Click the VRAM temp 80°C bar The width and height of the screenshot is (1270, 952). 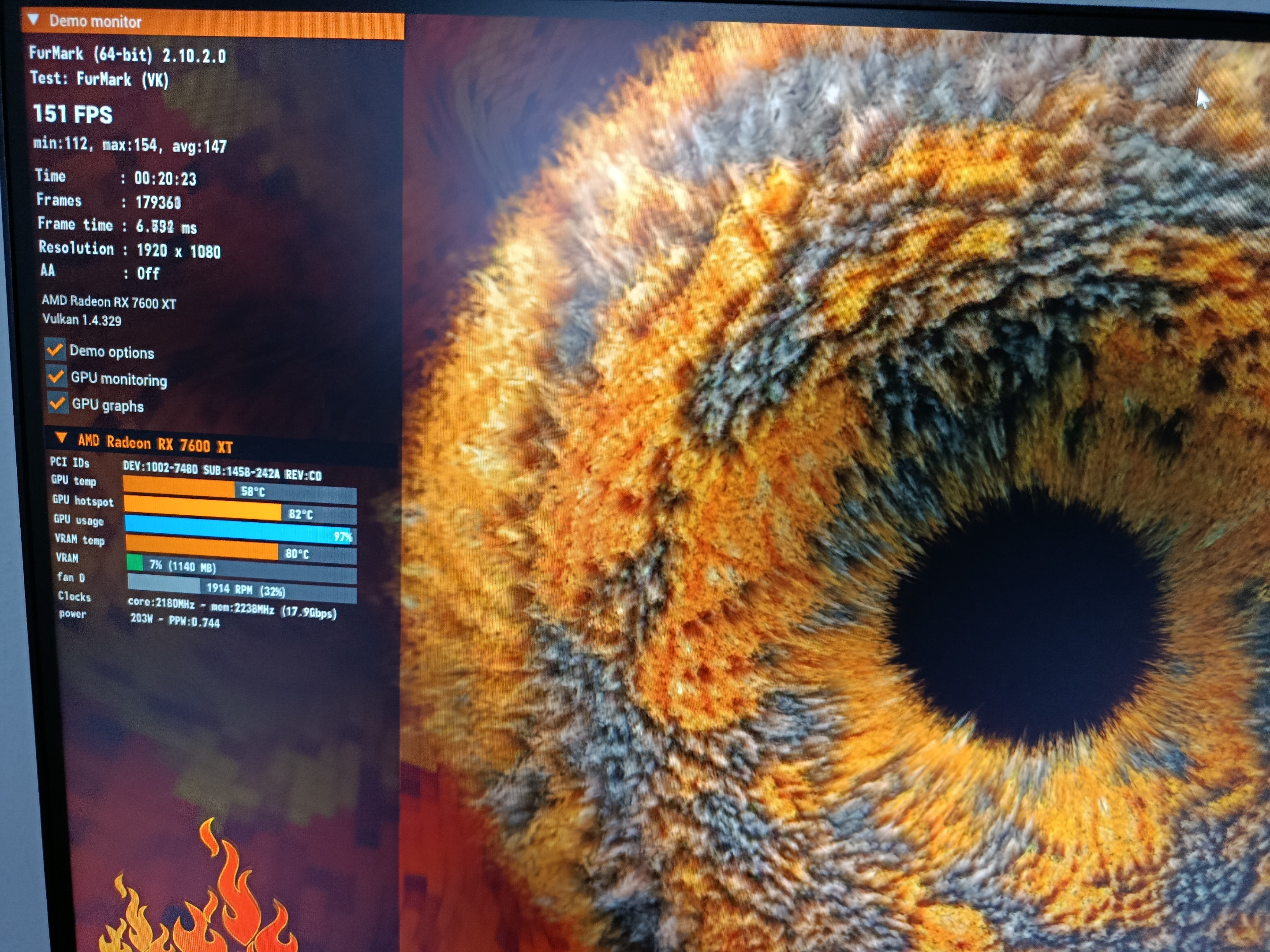[x=241, y=550]
